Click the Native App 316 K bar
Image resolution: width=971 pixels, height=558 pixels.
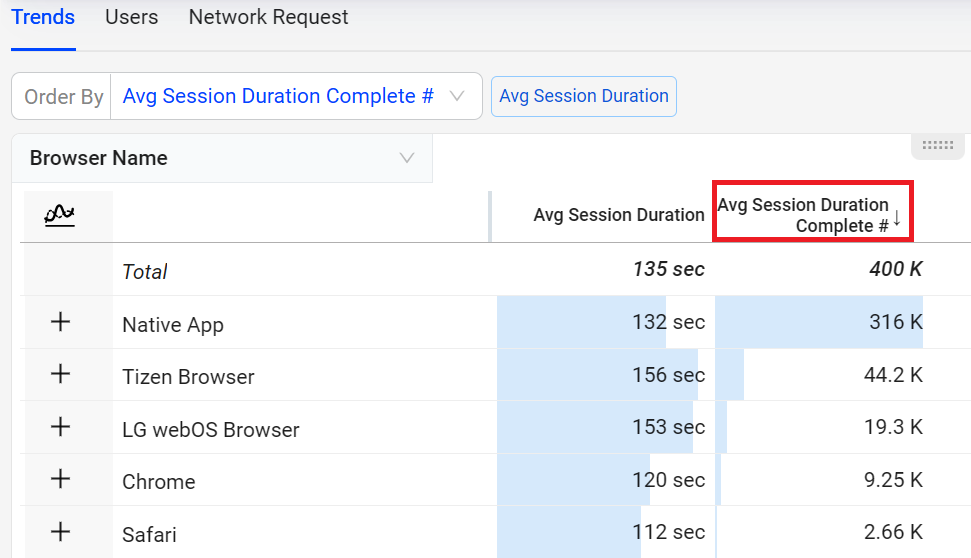(x=819, y=322)
